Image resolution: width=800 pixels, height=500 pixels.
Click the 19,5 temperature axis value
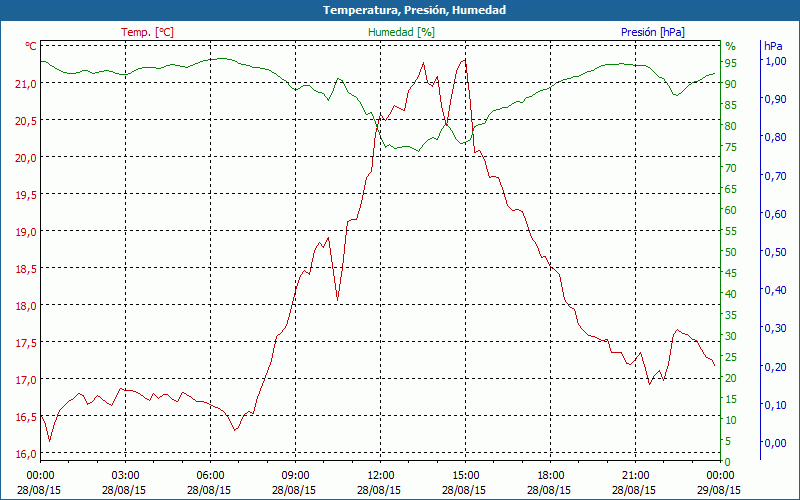tap(26, 195)
